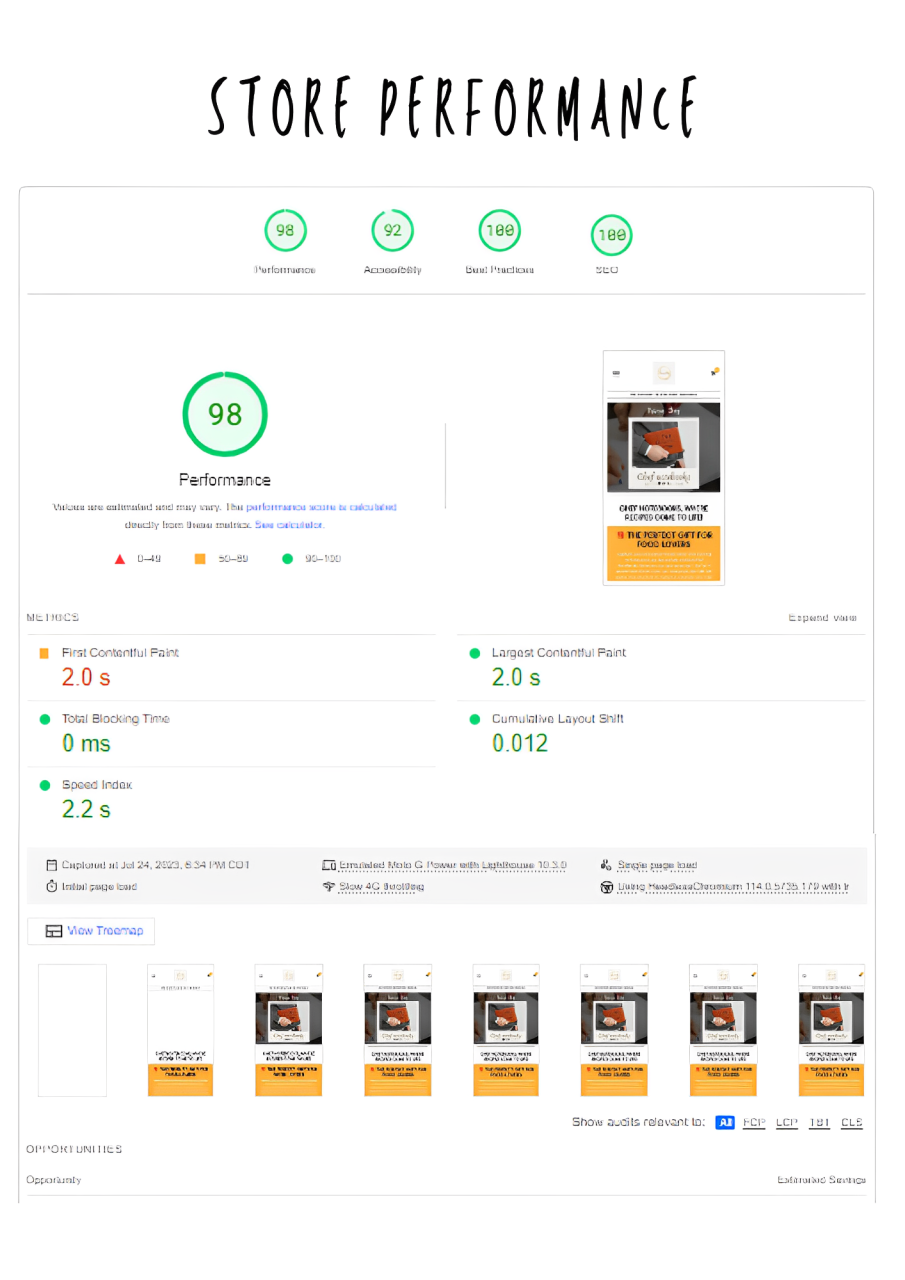905x1280 pixels.
Task: Click the SEO score gauge
Action: pos(610,236)
